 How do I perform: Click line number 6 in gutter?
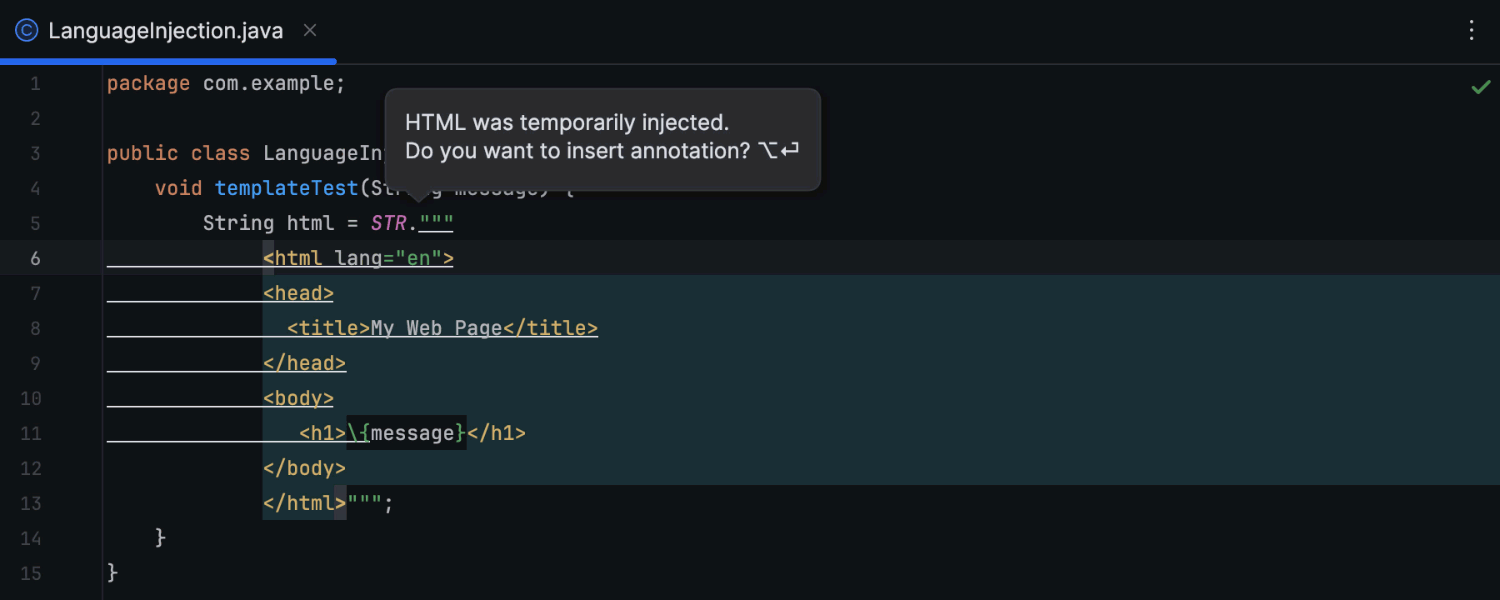coord(35,258)
